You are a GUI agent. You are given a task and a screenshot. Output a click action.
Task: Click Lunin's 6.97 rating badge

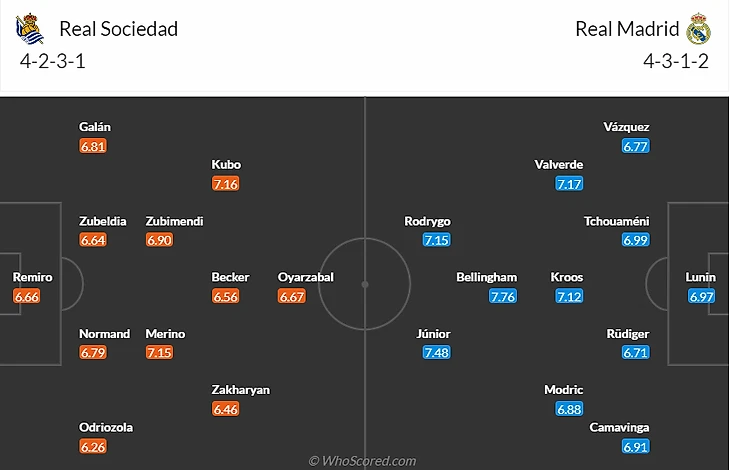click(x=701, y=296)
